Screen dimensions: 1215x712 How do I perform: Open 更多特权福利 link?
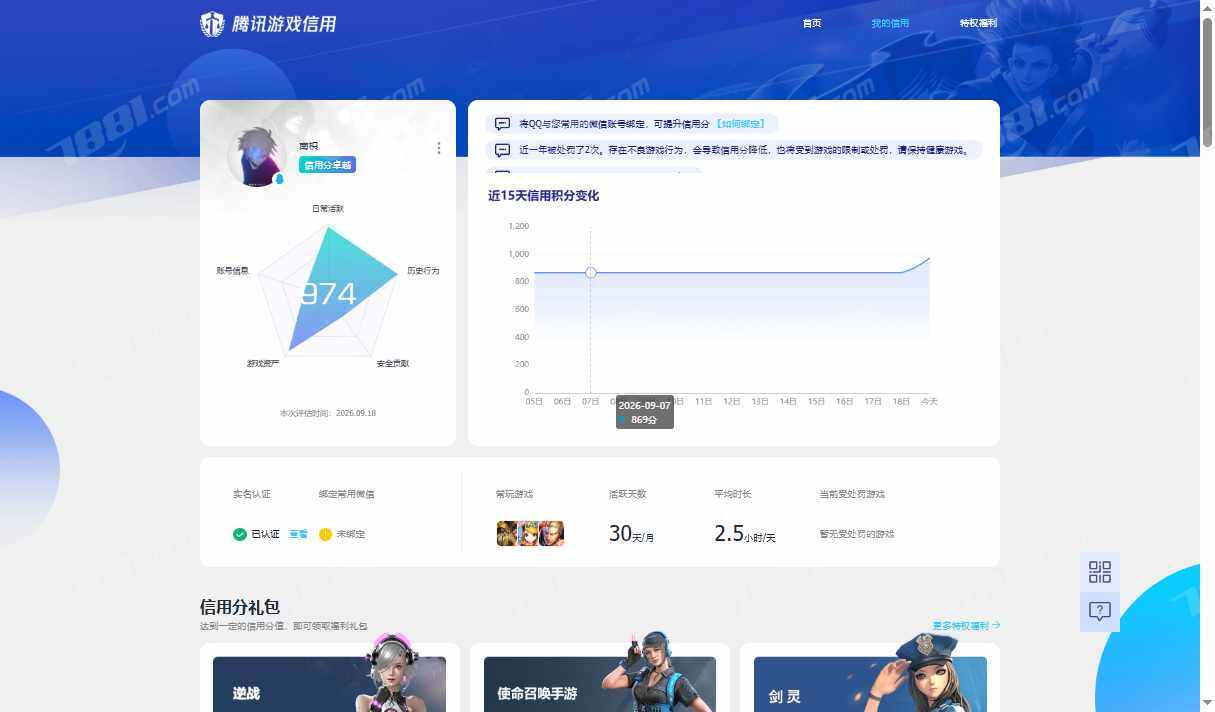click(966, 626)
